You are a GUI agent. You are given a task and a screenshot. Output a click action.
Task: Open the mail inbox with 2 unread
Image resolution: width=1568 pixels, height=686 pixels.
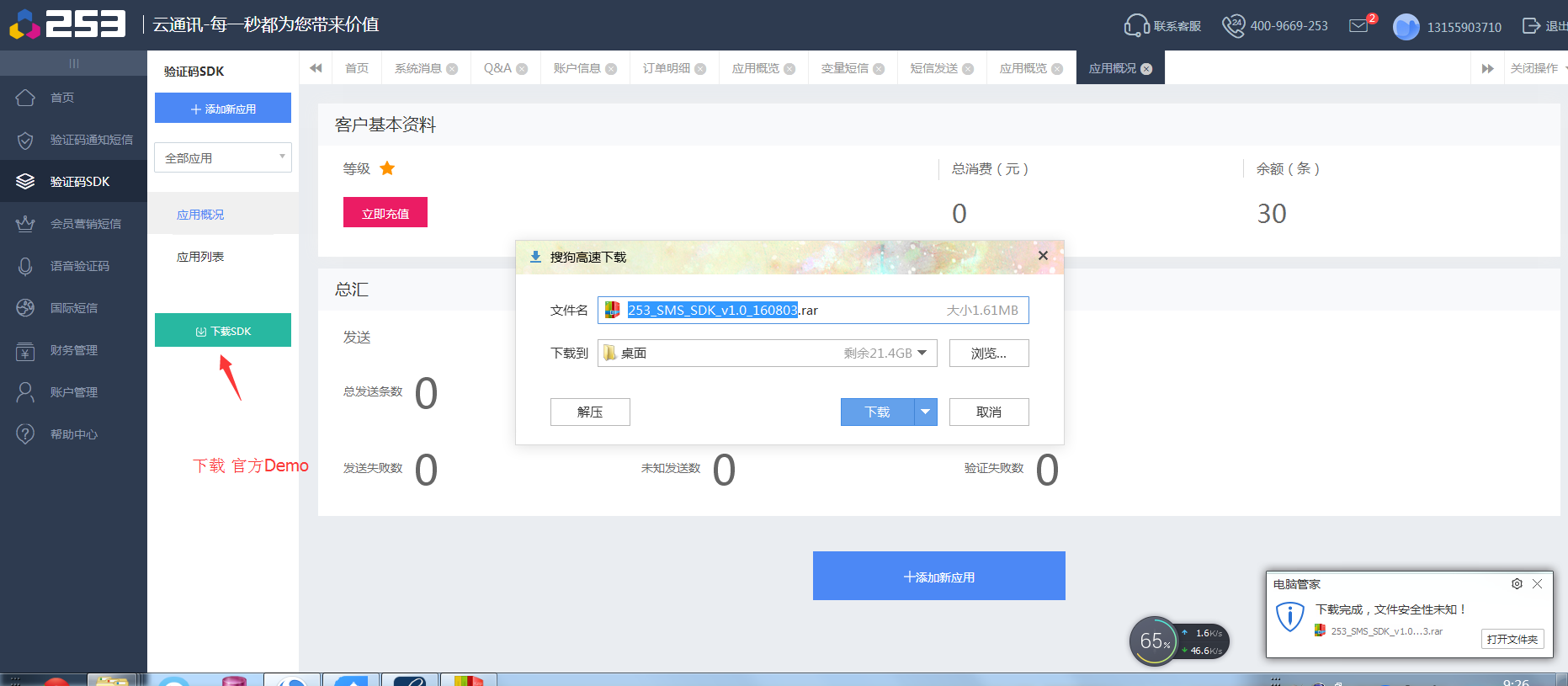coord(1358,25)
